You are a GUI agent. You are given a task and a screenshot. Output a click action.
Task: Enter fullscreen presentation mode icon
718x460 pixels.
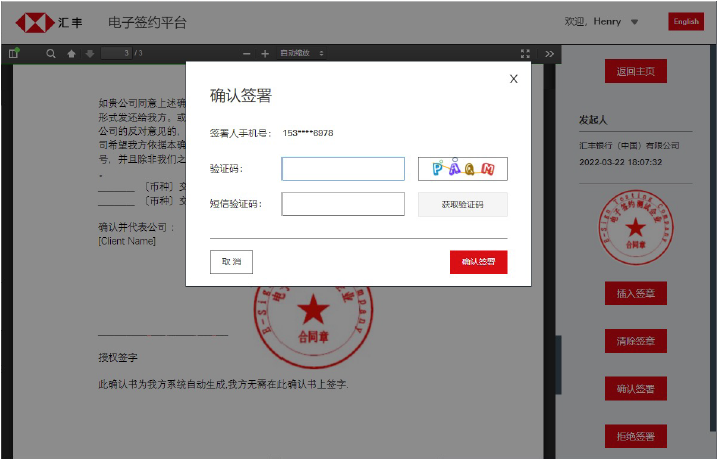(526, 53)
